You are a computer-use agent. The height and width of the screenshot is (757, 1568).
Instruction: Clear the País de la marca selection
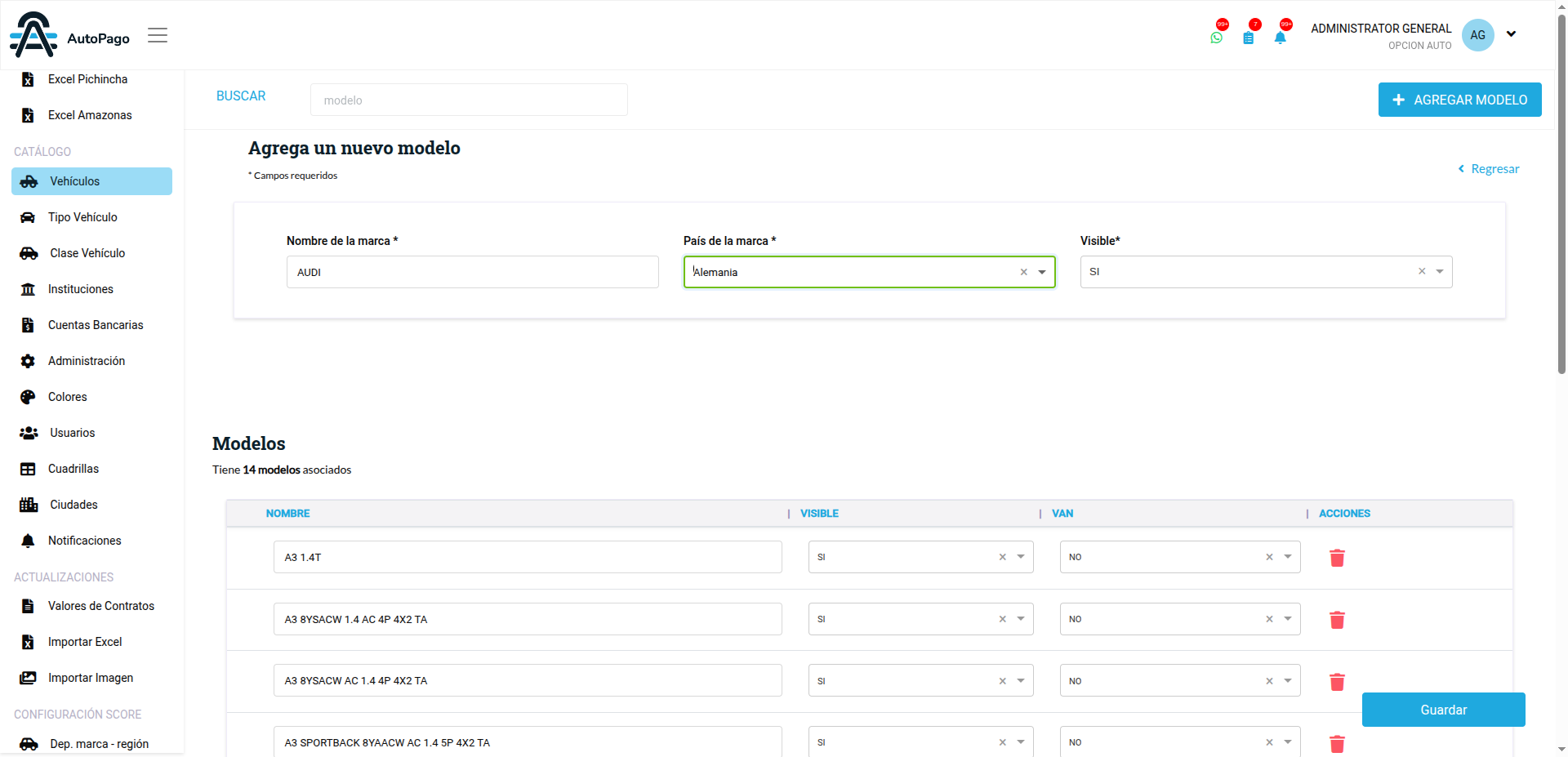(x=1023, y=272)
